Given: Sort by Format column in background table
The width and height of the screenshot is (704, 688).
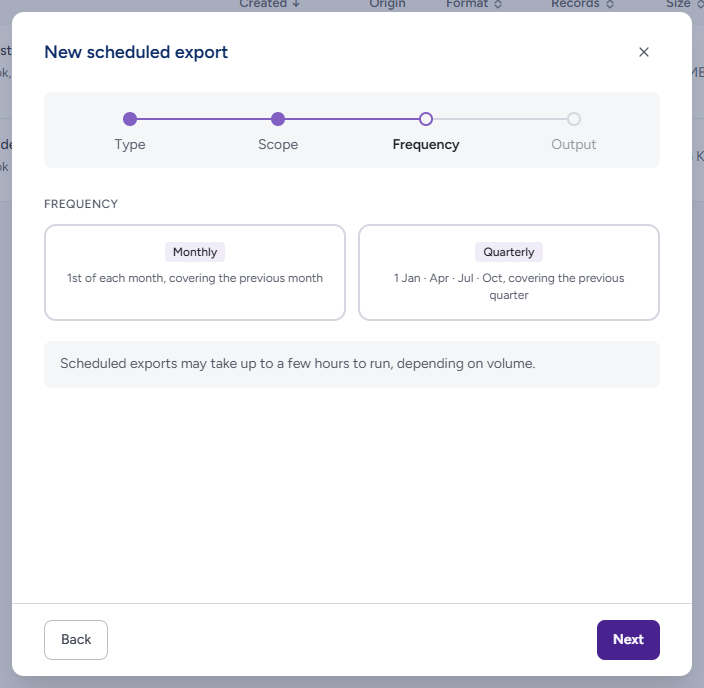Looking at the screenshot, I should coord(474,4).
